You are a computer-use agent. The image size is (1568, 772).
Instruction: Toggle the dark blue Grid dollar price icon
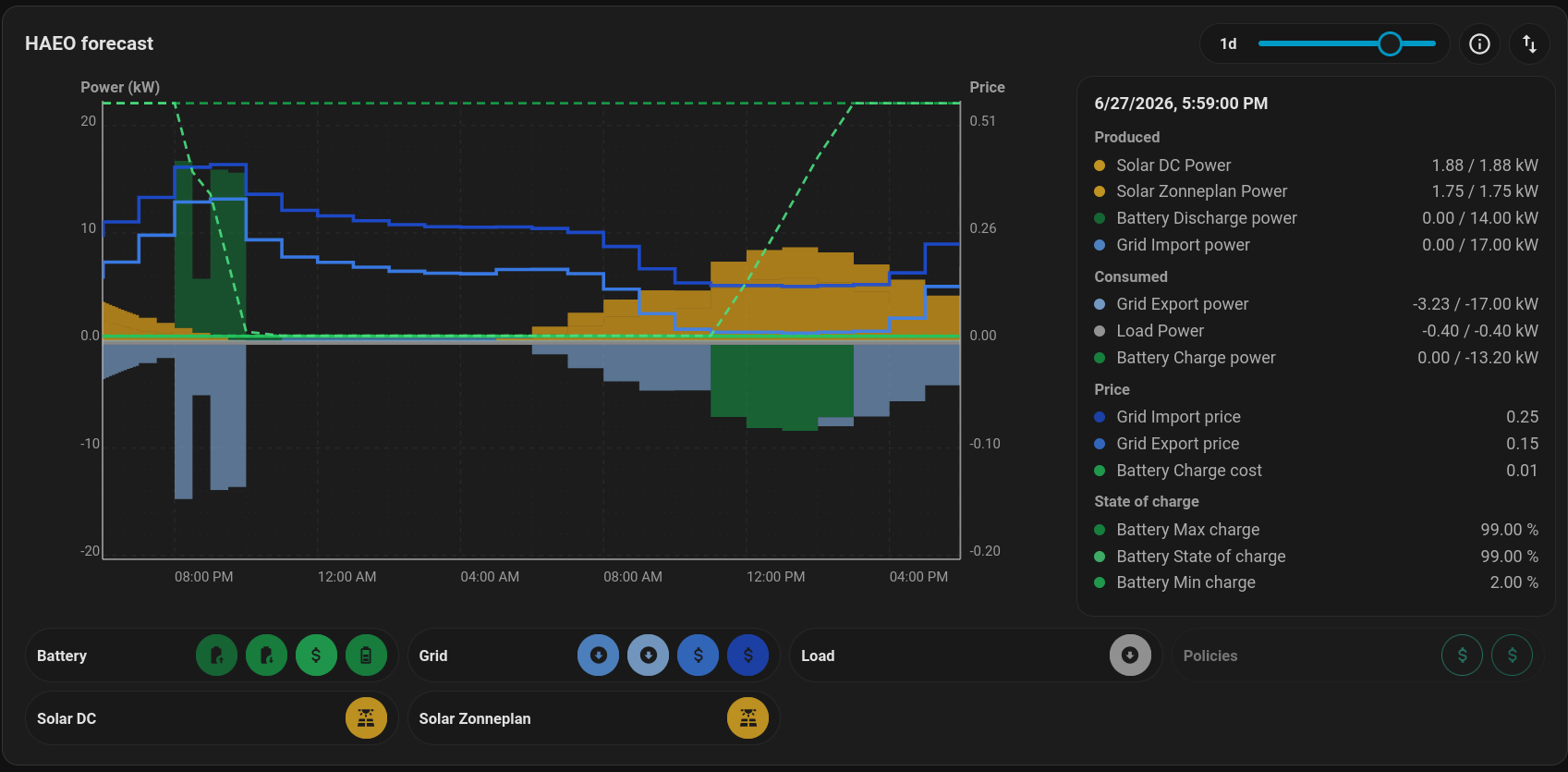click(x=748, y=656)
